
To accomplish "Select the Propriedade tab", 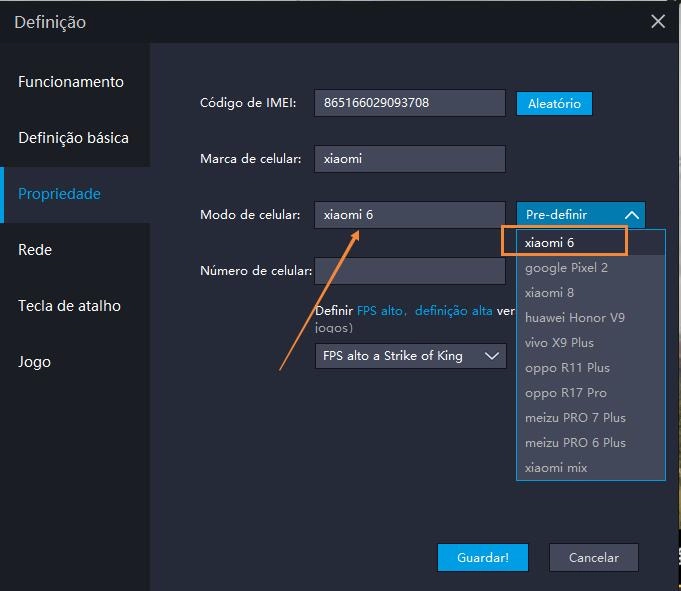I will click(x=59, y=194).
